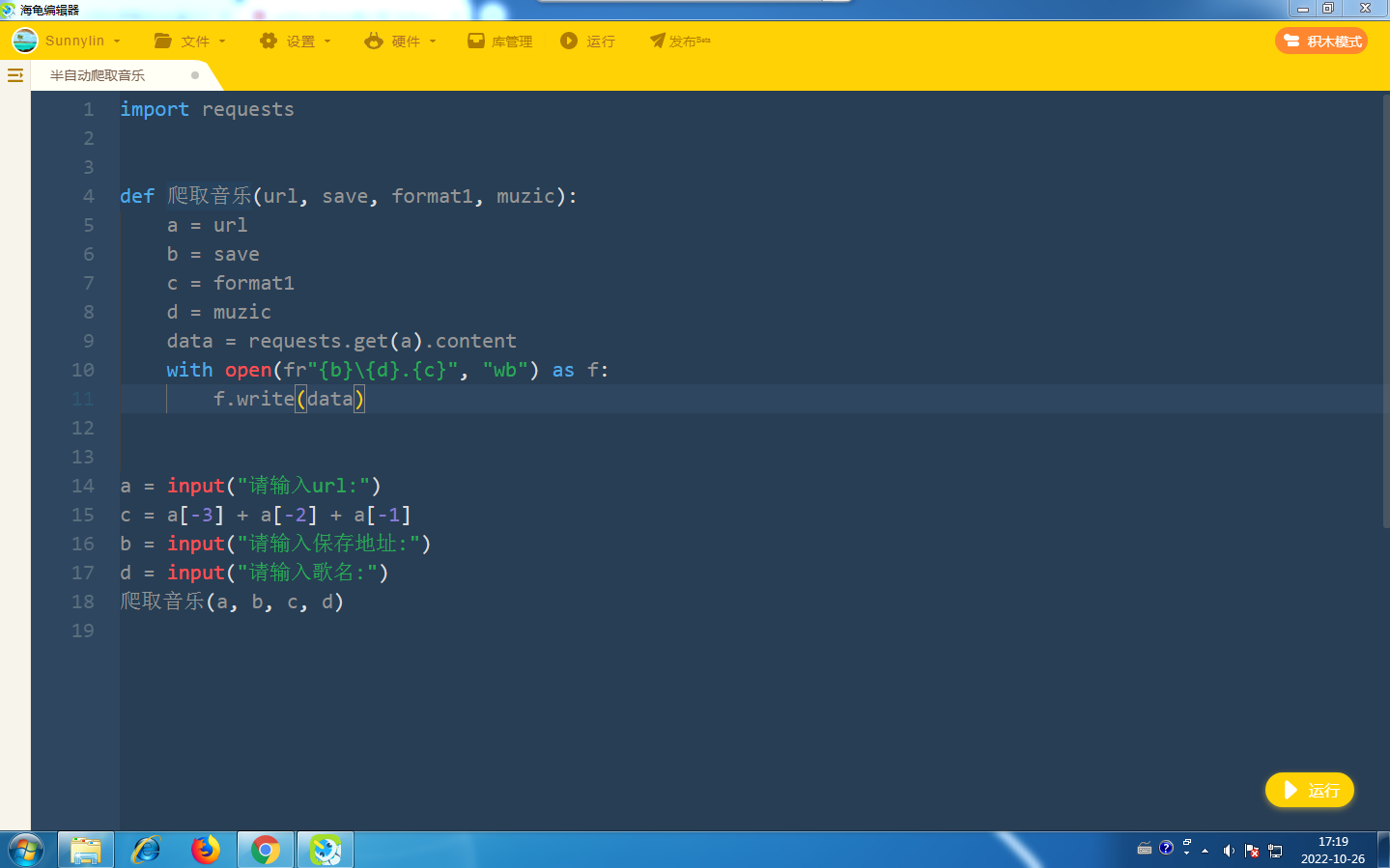
Task: Expand the 文件 dropdown arrow
Action: tap(222, 42)
